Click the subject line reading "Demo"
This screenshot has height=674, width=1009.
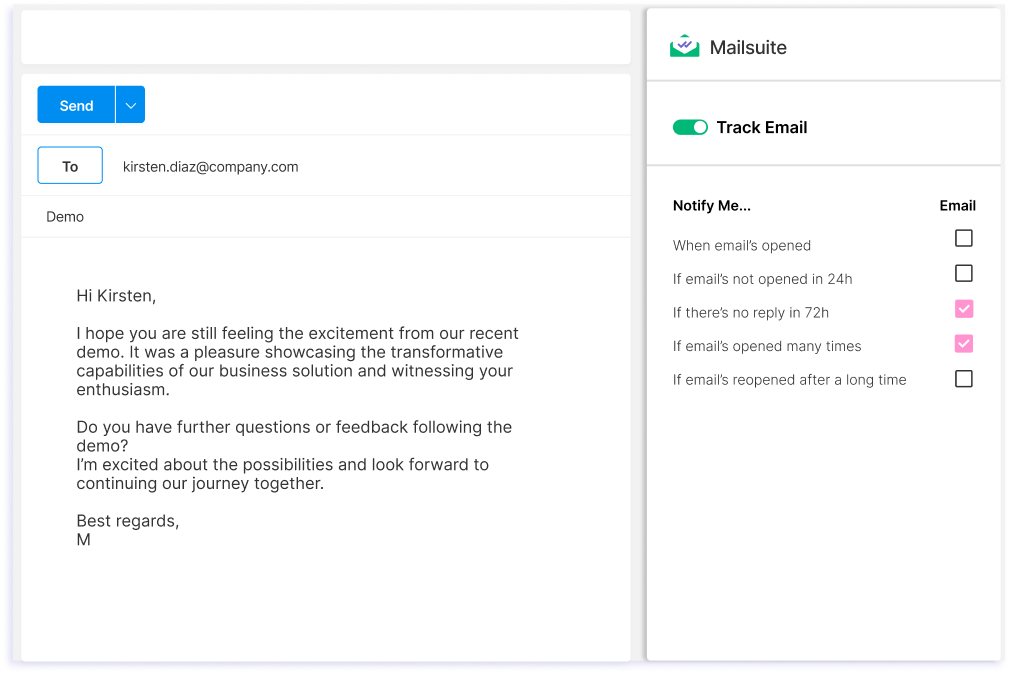click(x=65, y=216)
